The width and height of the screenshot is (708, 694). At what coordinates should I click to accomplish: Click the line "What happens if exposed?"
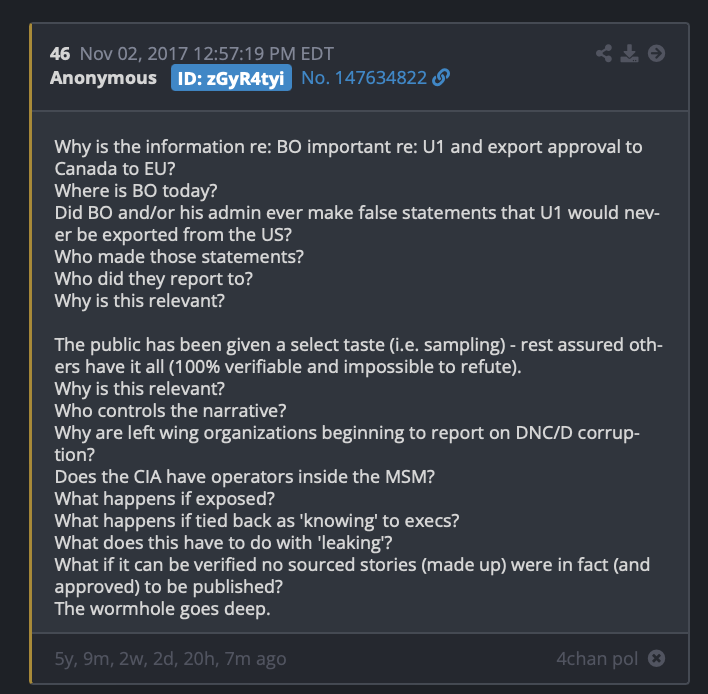165,499
